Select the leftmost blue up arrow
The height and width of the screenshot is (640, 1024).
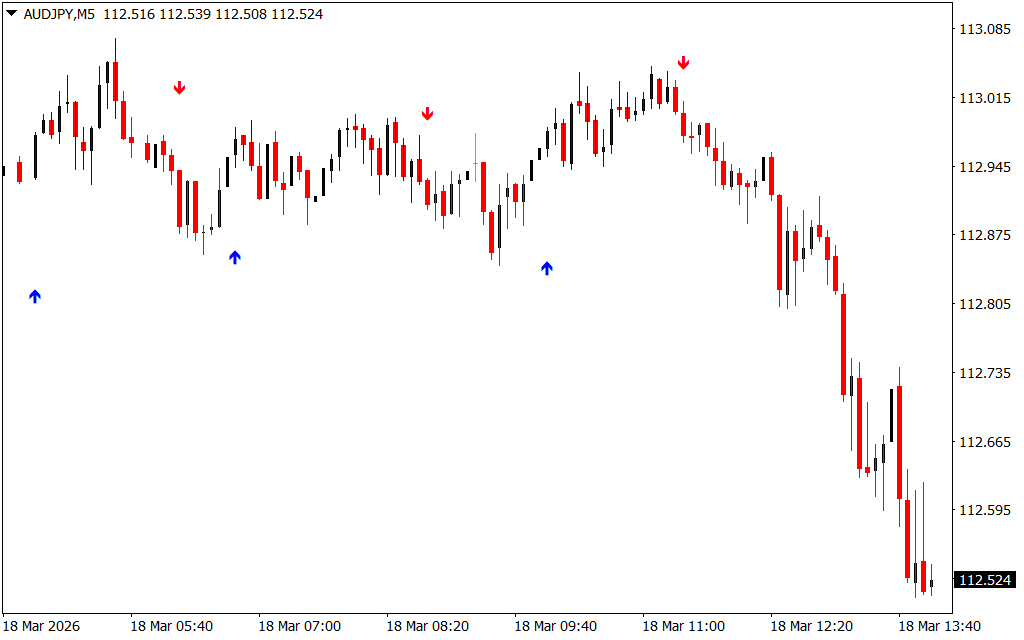click(35, 296)
